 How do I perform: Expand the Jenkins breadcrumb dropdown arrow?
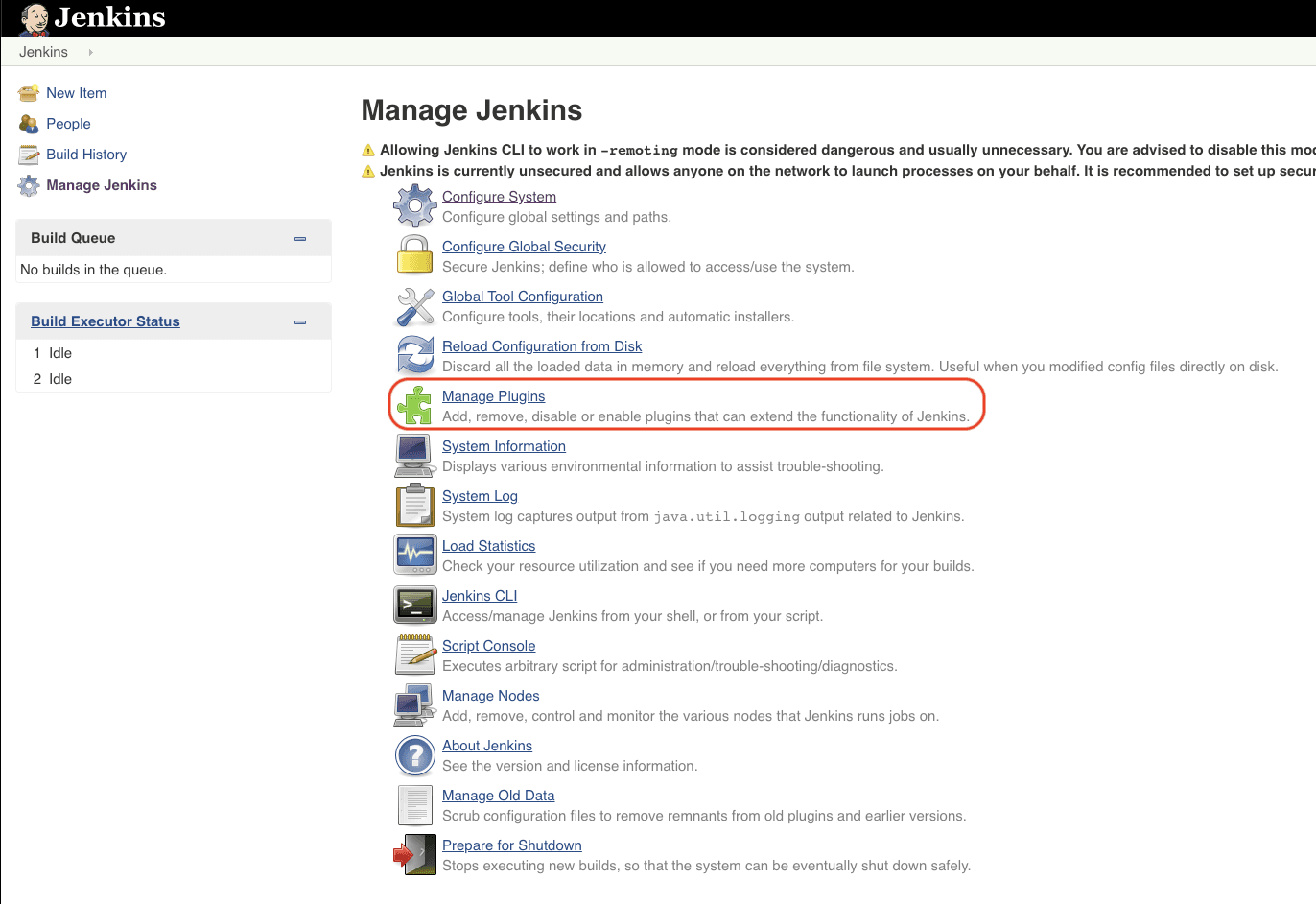[91, 52]
